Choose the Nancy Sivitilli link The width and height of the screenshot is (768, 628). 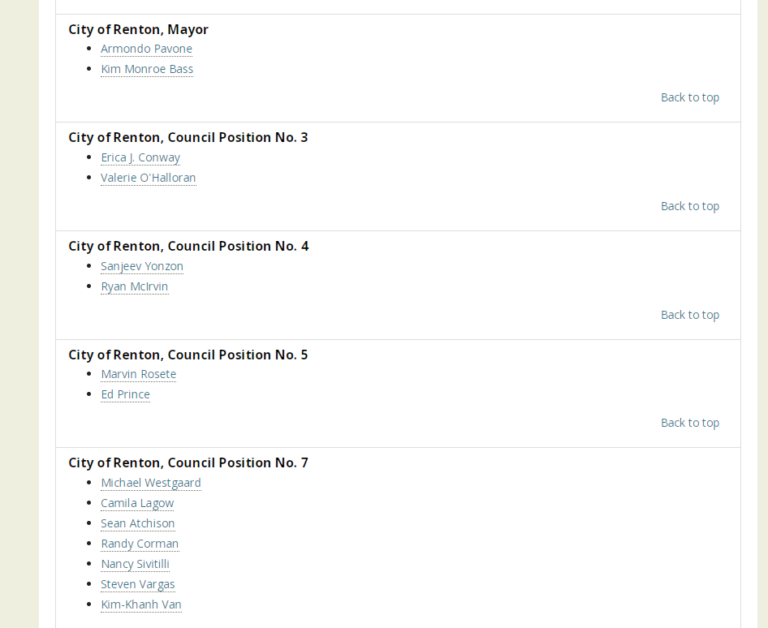click(x=135, y=564)
